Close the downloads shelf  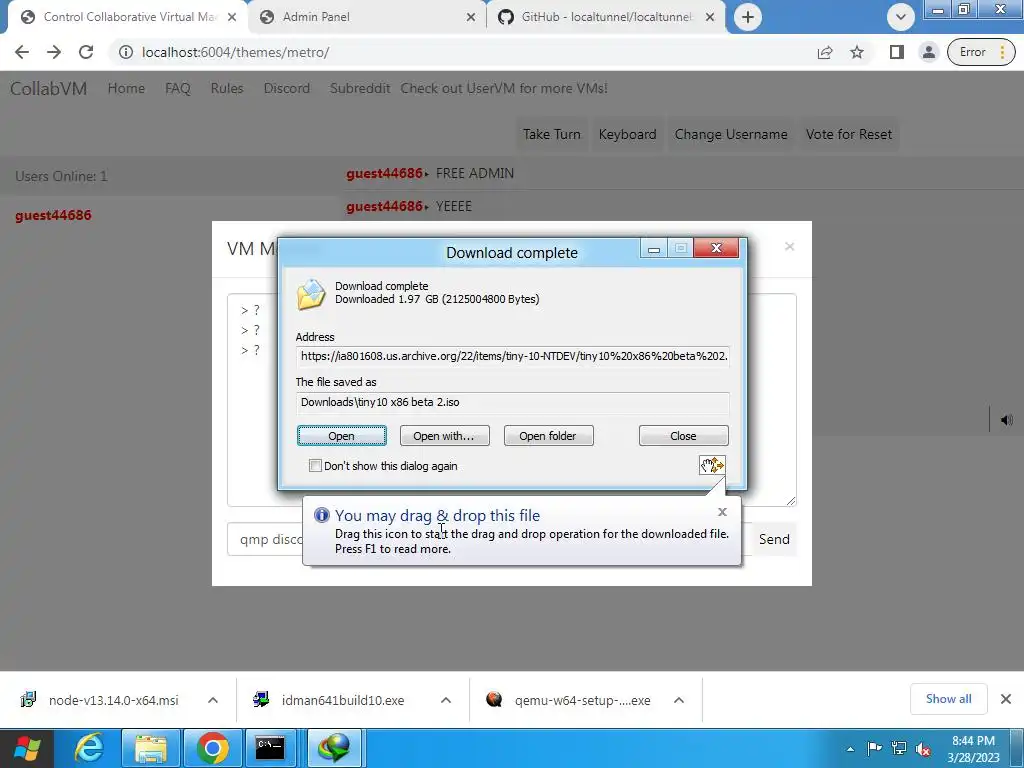(1006, 699)
